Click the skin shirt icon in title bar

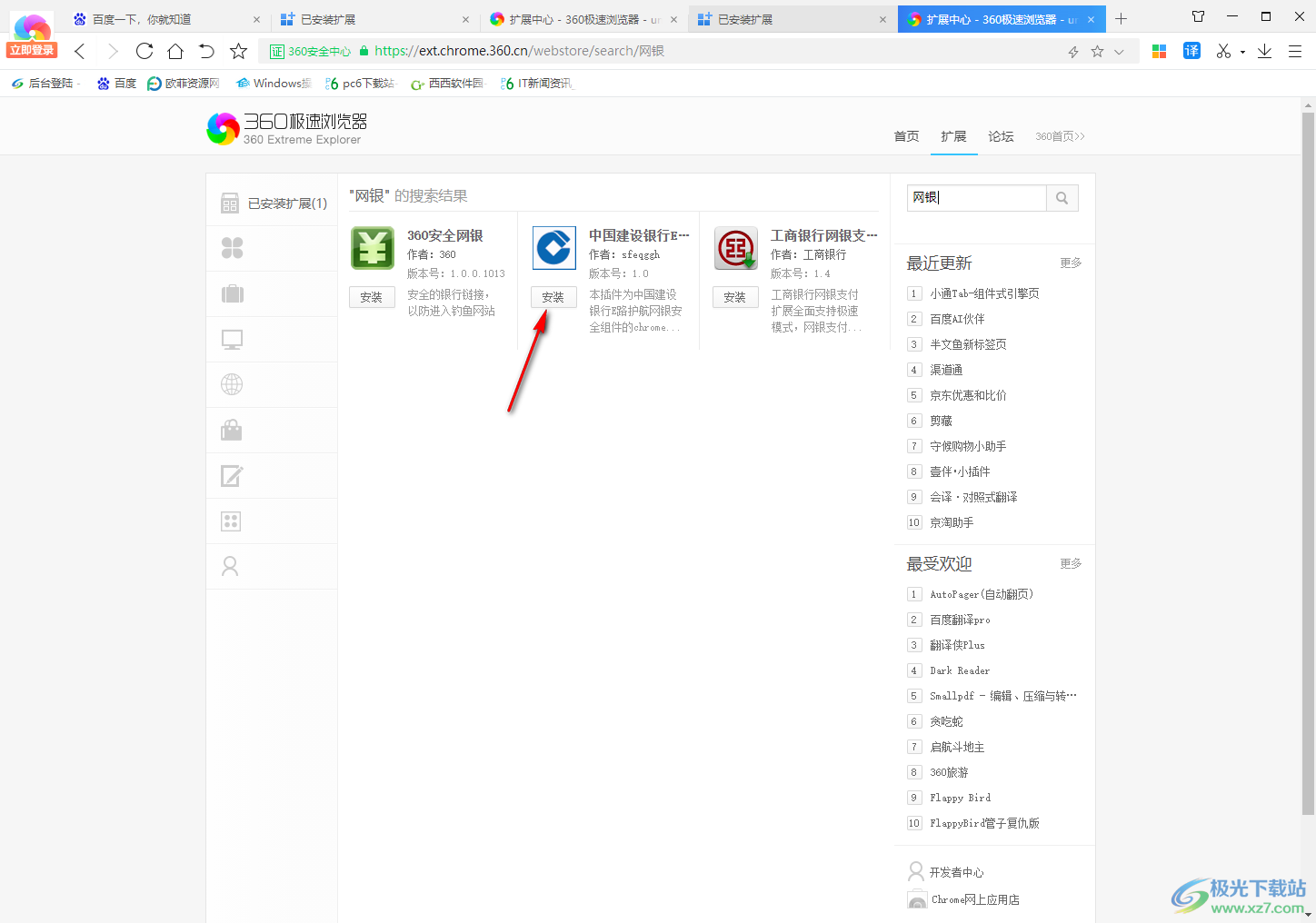(1198, 16)
